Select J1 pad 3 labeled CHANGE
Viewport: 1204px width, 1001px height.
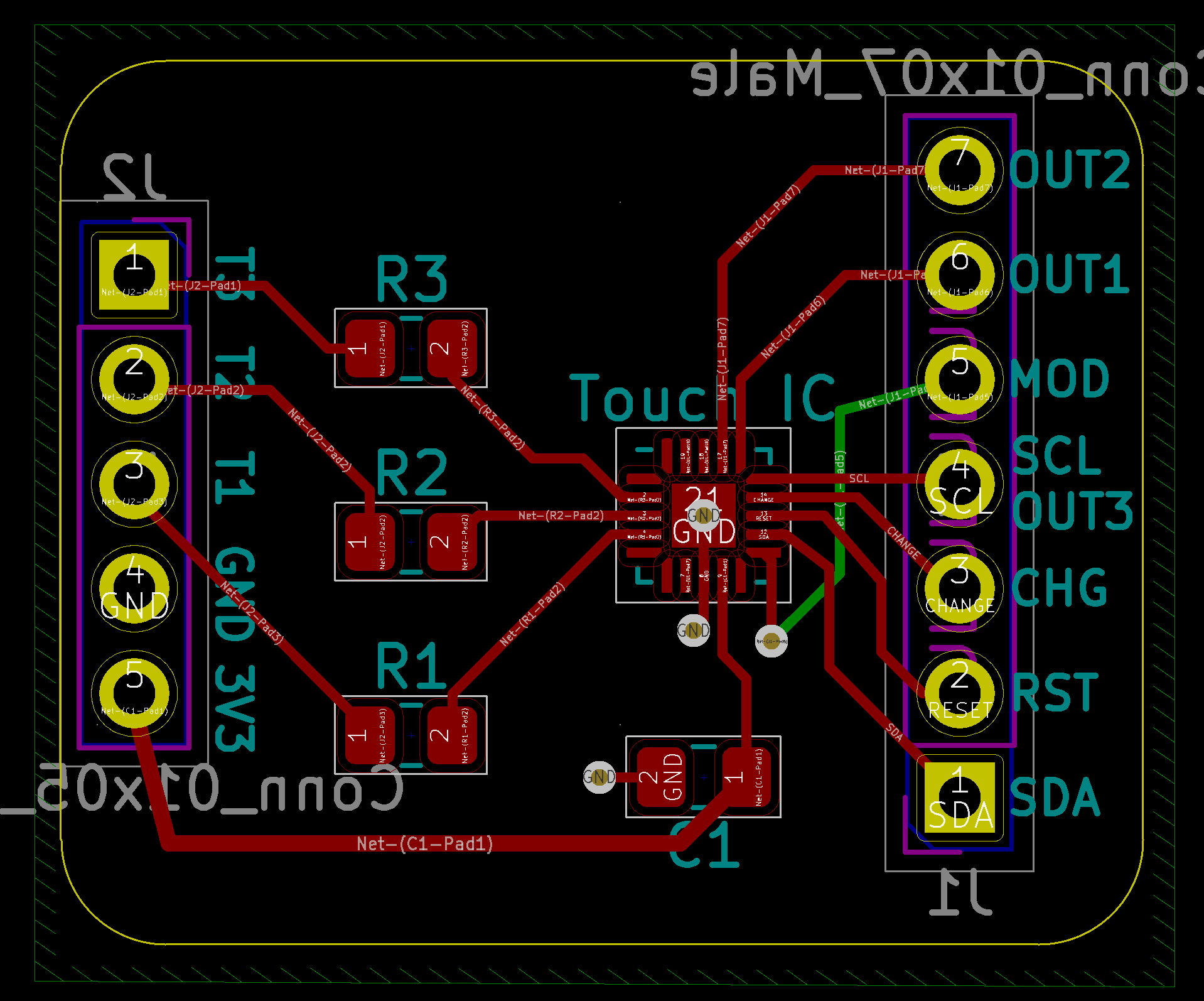pyautogui.click(x=959, y=588)
